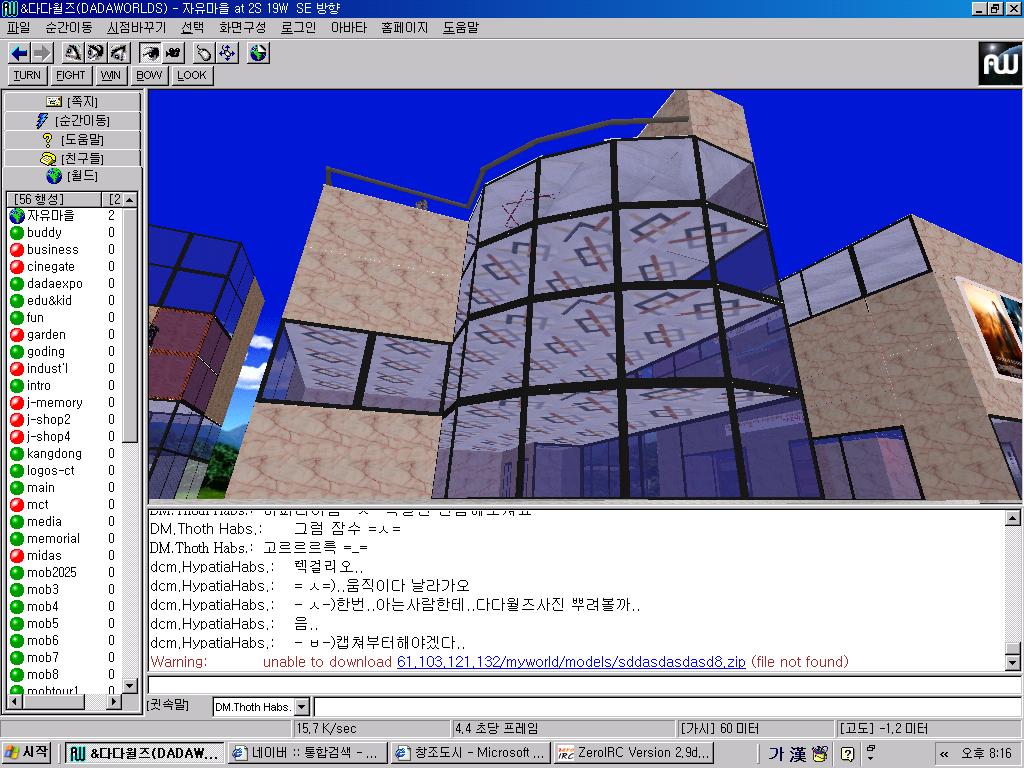Screen dimensions: 1024x768
Task: Switch to 창조도시 browser window in taskbar
Action: pyautogui.click(x=470, y=753)
